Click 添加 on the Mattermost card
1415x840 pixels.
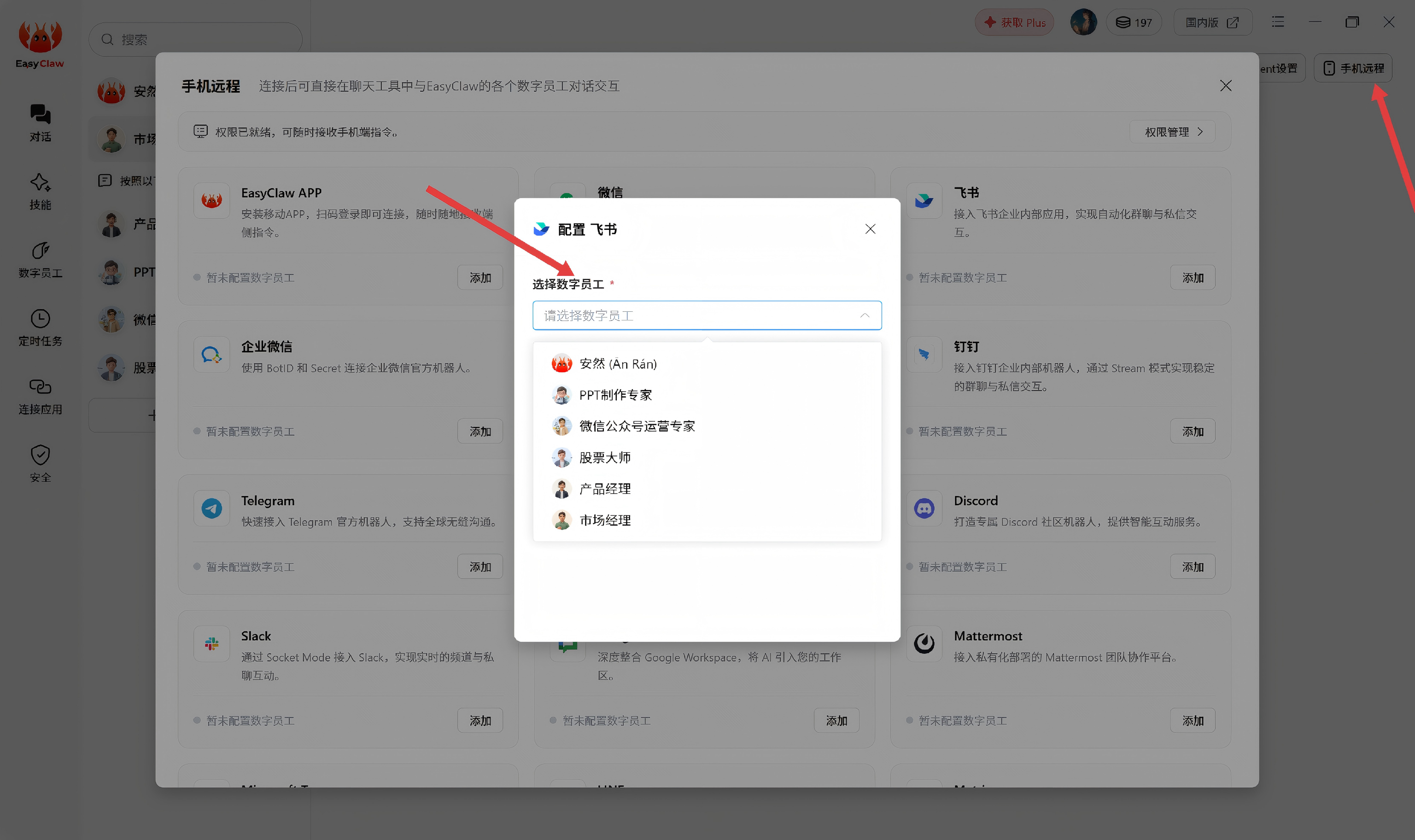point(1193,721)
